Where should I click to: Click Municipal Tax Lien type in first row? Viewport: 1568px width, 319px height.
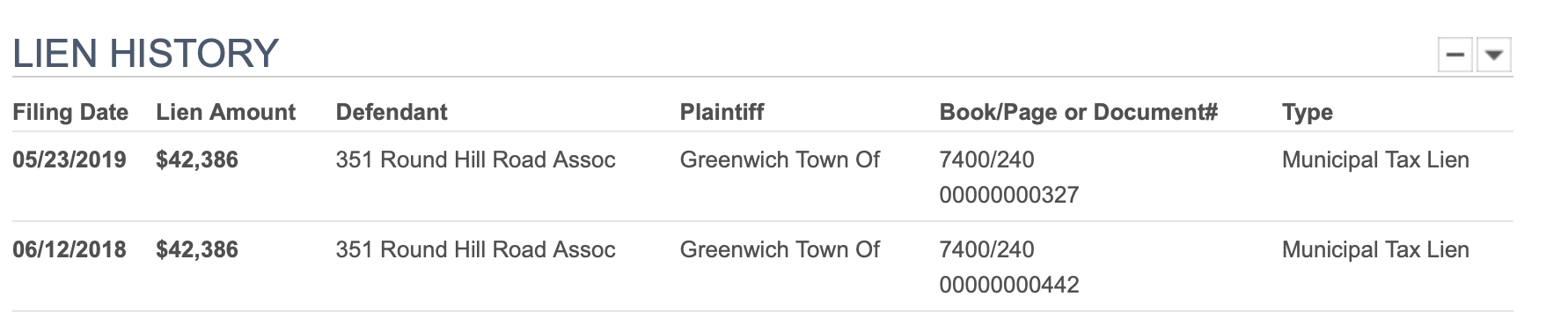click(1375, 160)
